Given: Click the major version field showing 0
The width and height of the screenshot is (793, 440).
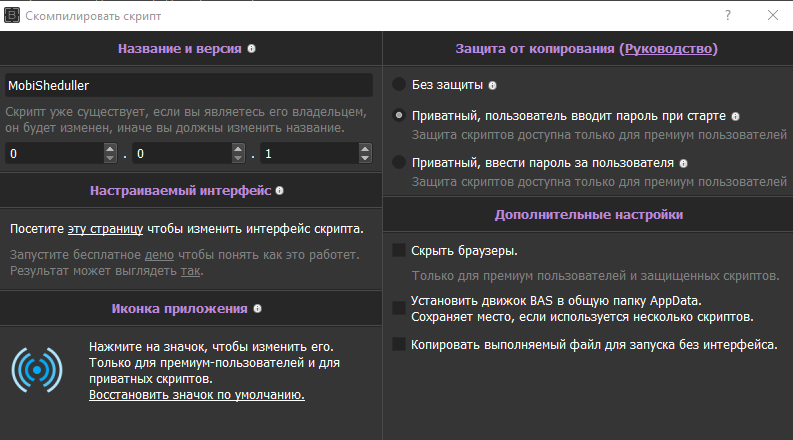Looking at the screenshot, I should [55, 153].
